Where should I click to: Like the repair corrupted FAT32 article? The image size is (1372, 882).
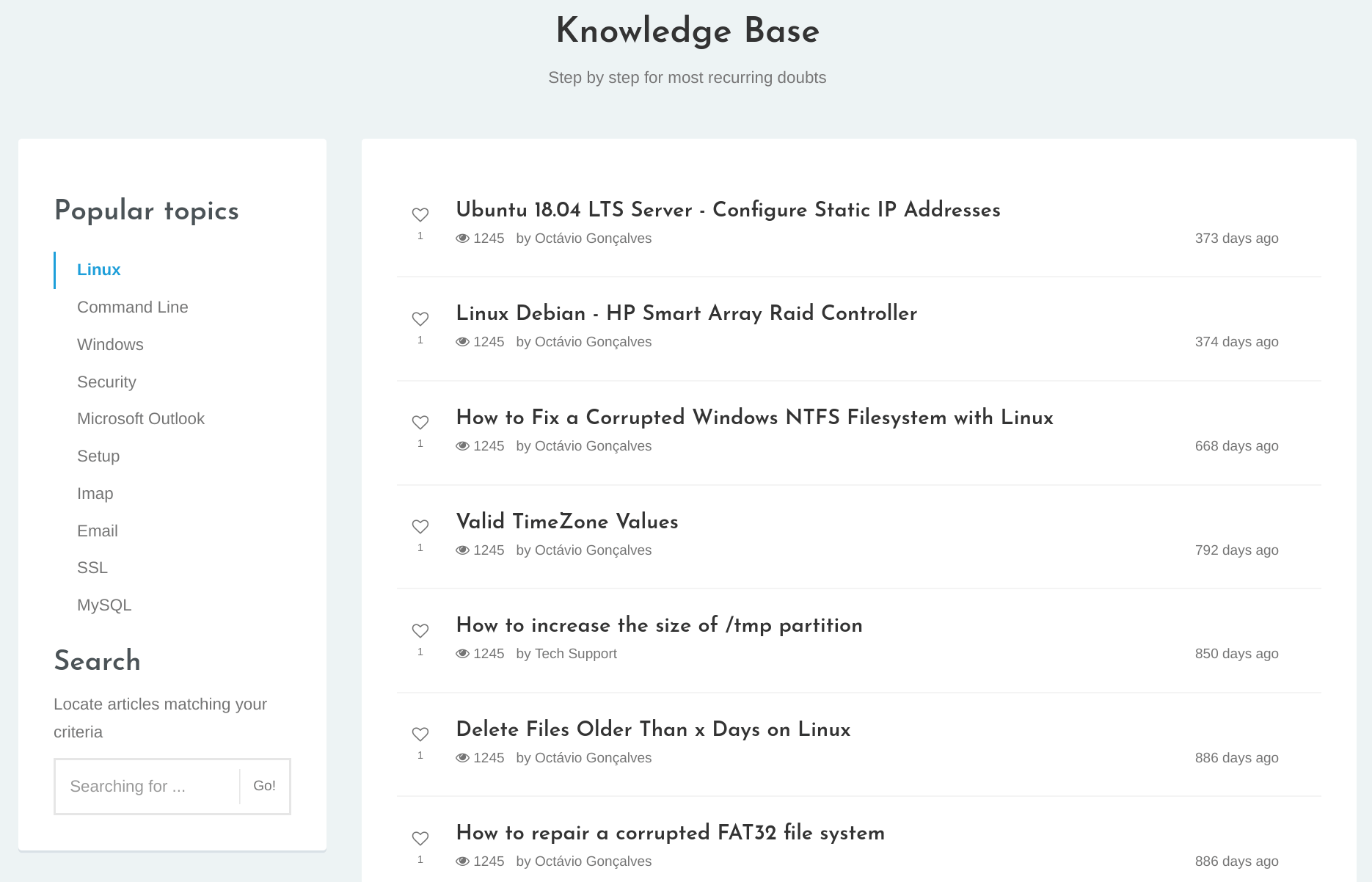420,839
